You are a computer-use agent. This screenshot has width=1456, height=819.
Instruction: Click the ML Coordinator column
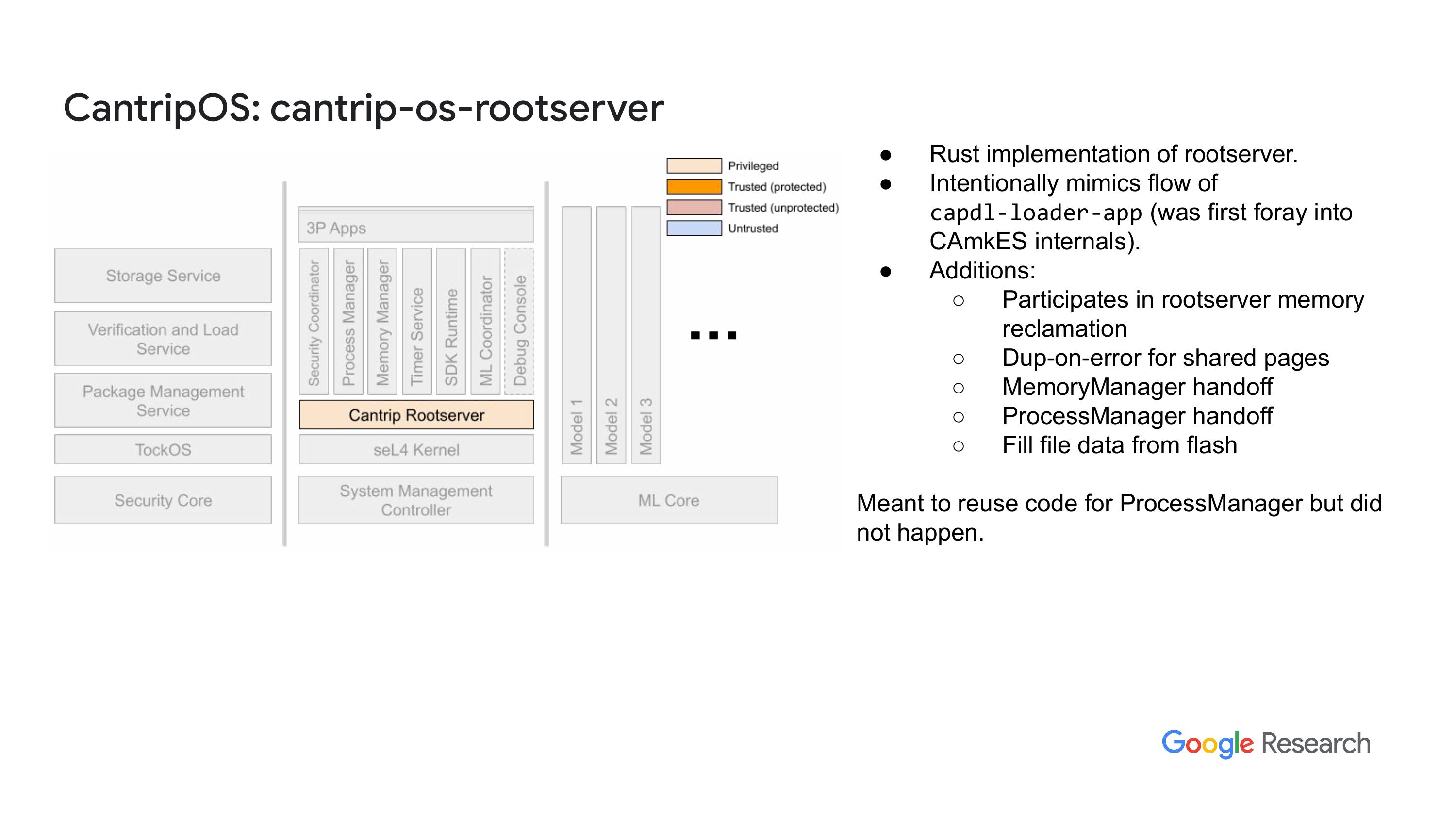click(485, 322)
